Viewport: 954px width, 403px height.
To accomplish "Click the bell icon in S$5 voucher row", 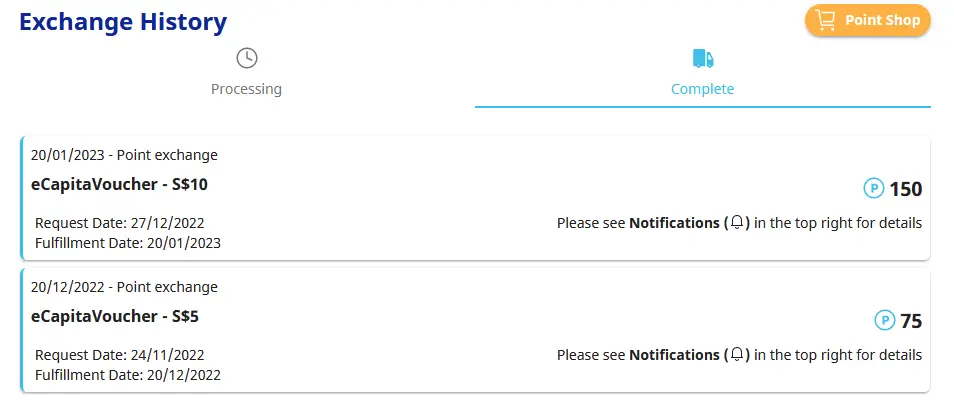I will [x=737, y=354].
